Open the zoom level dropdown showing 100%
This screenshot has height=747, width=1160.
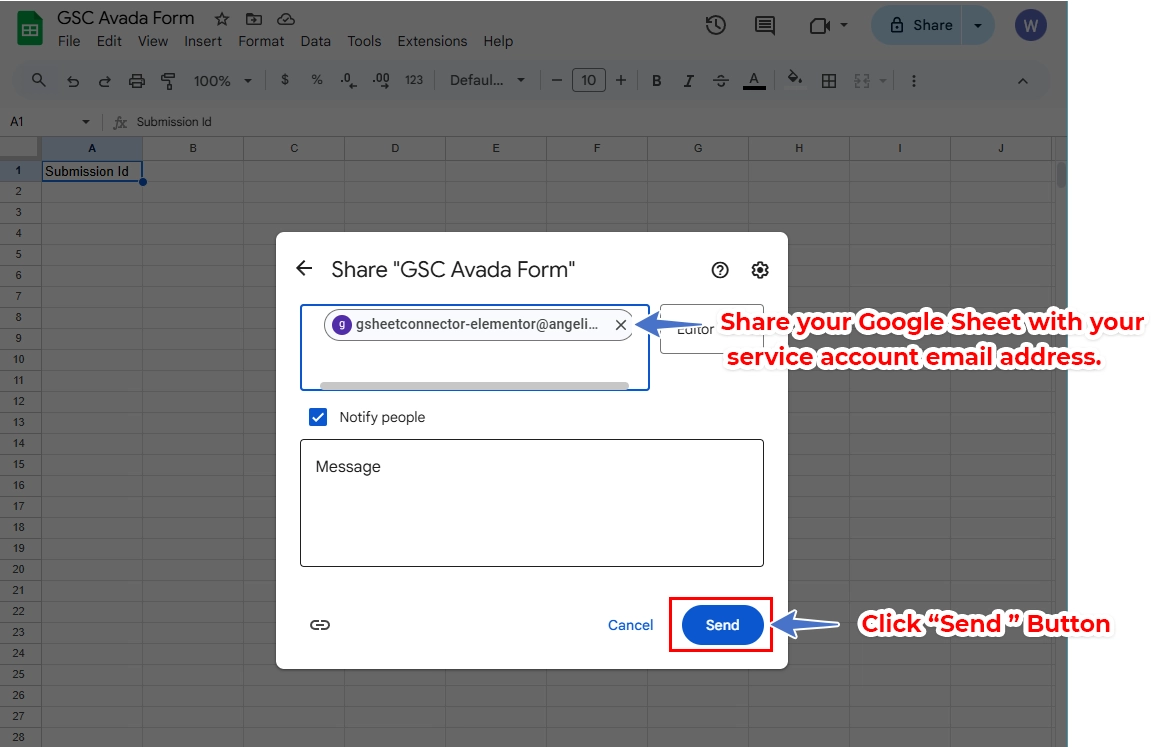[220, 80]
